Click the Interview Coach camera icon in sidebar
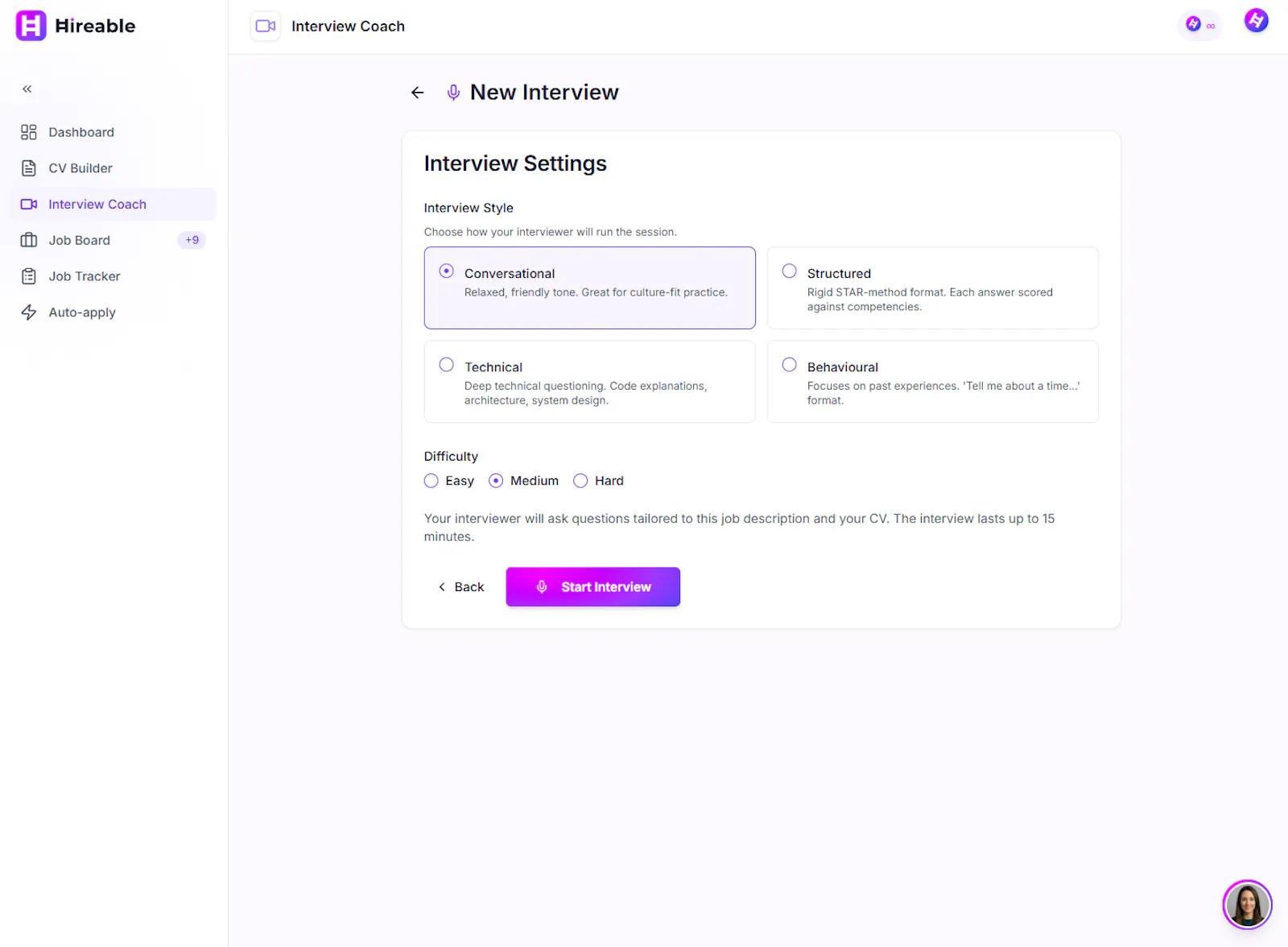The width and height of the screenshot is (1288, 947). (29, 205)
